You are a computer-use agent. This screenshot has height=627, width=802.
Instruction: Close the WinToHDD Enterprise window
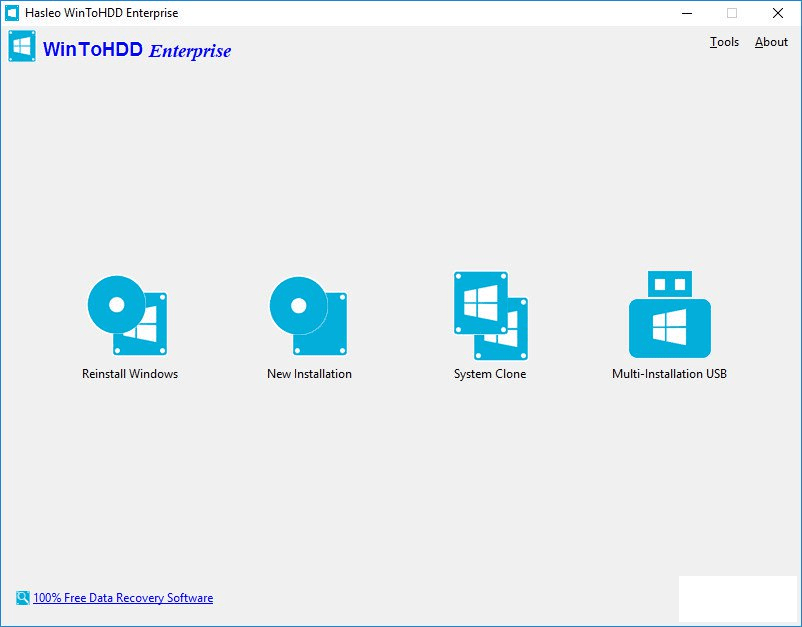click(778, 13)
